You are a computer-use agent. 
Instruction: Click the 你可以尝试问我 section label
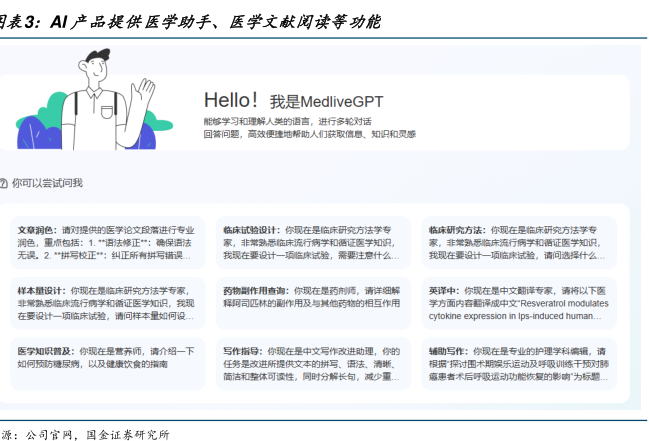point(47,183)
